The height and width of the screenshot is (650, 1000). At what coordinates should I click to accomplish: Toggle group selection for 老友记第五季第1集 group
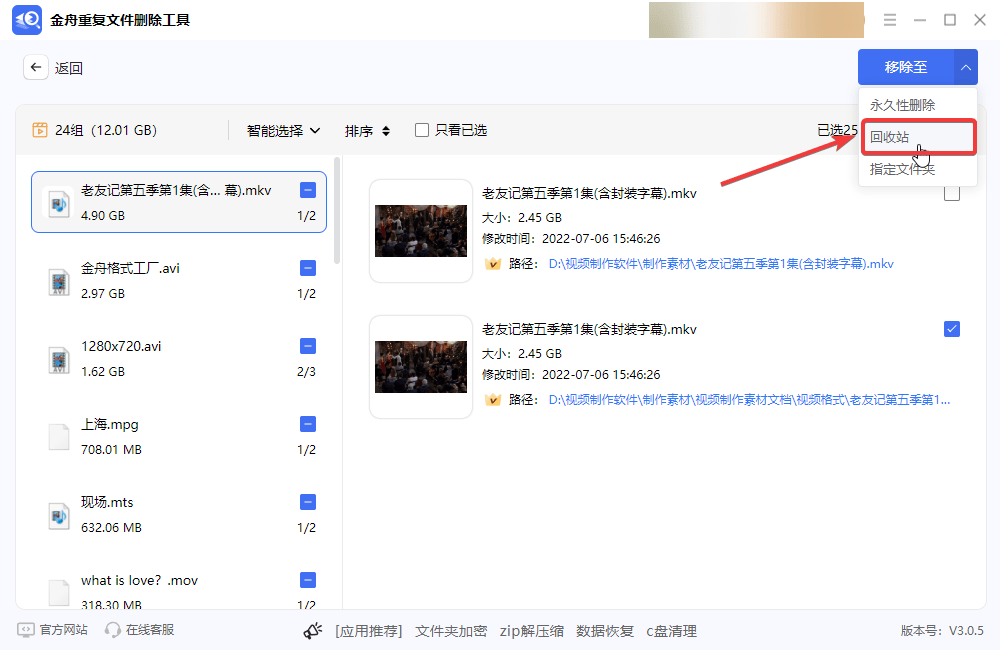pyautogui.click(x=307, y=190)
